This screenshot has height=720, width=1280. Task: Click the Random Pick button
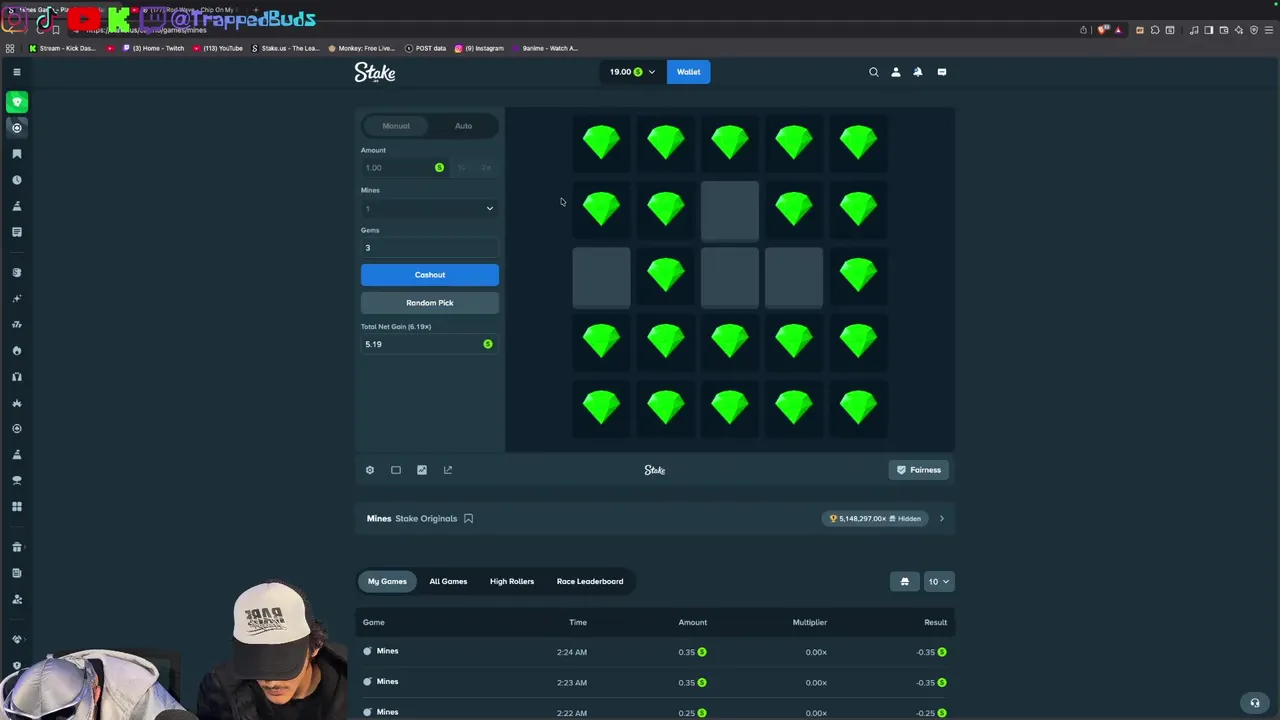(x=430, y=303)
